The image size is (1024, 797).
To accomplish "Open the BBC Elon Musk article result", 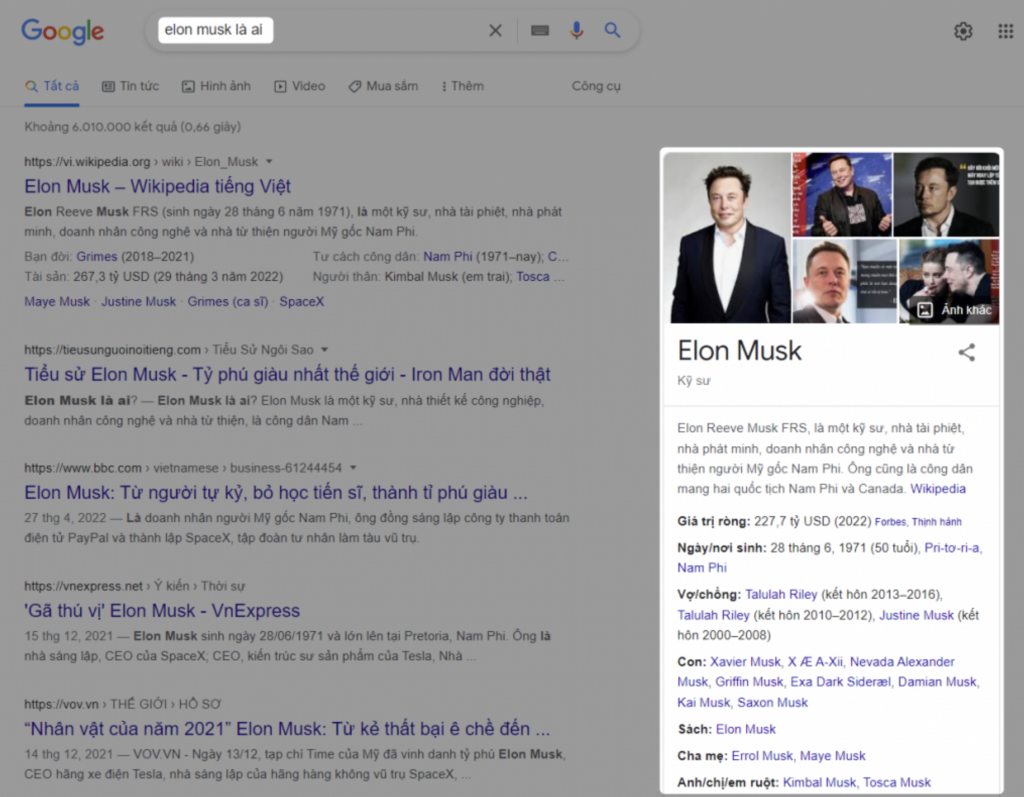I will [276, 493].
